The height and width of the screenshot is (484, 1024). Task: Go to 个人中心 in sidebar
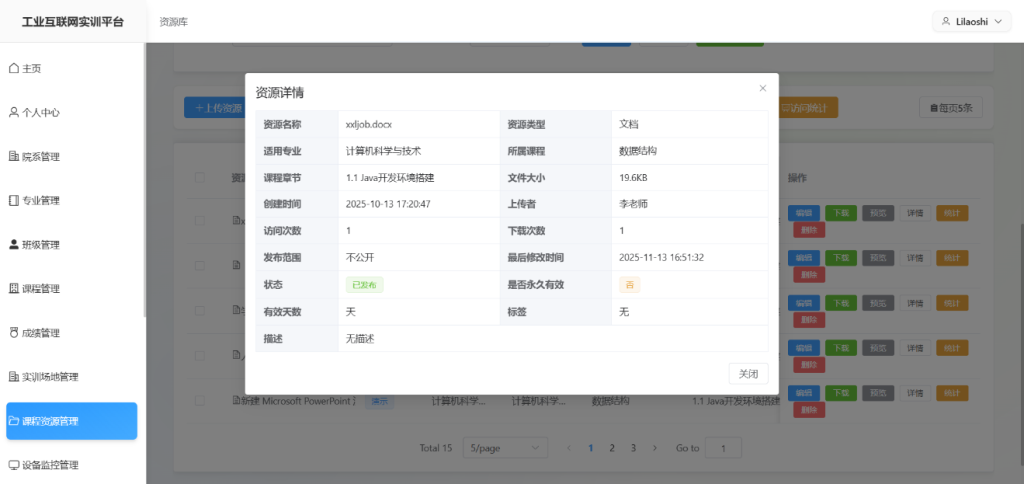[40, 112]
